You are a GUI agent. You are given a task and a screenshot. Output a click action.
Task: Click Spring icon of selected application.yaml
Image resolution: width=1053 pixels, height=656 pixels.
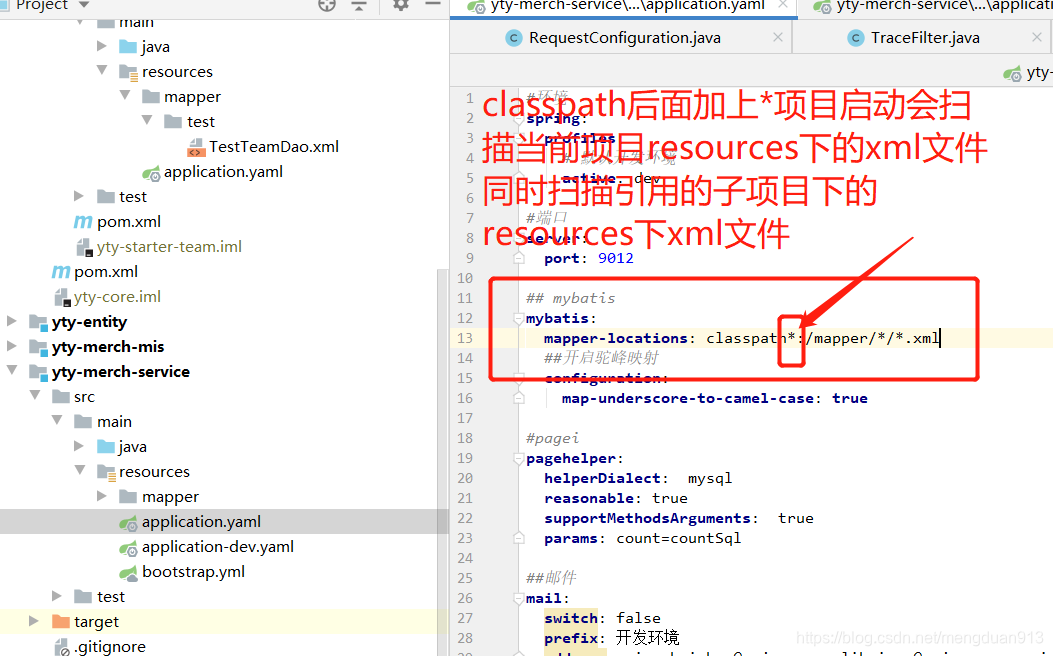128,522
